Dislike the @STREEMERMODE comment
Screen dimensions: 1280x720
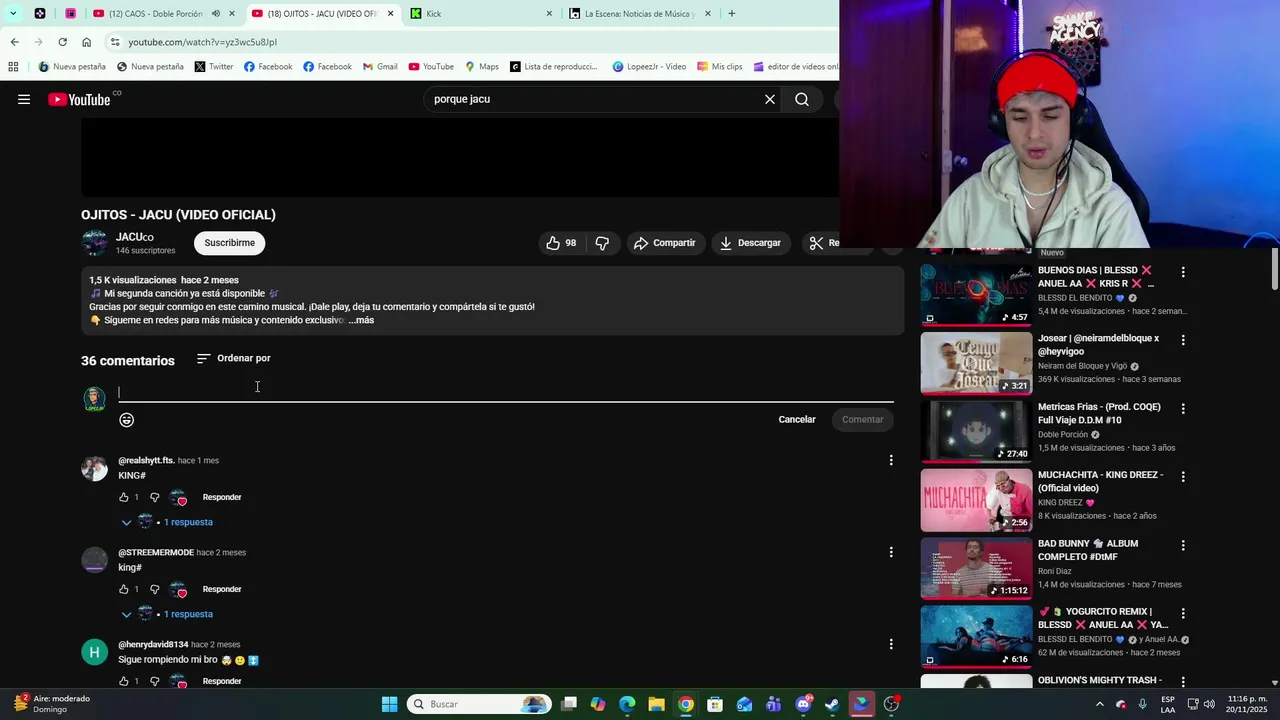155,589
